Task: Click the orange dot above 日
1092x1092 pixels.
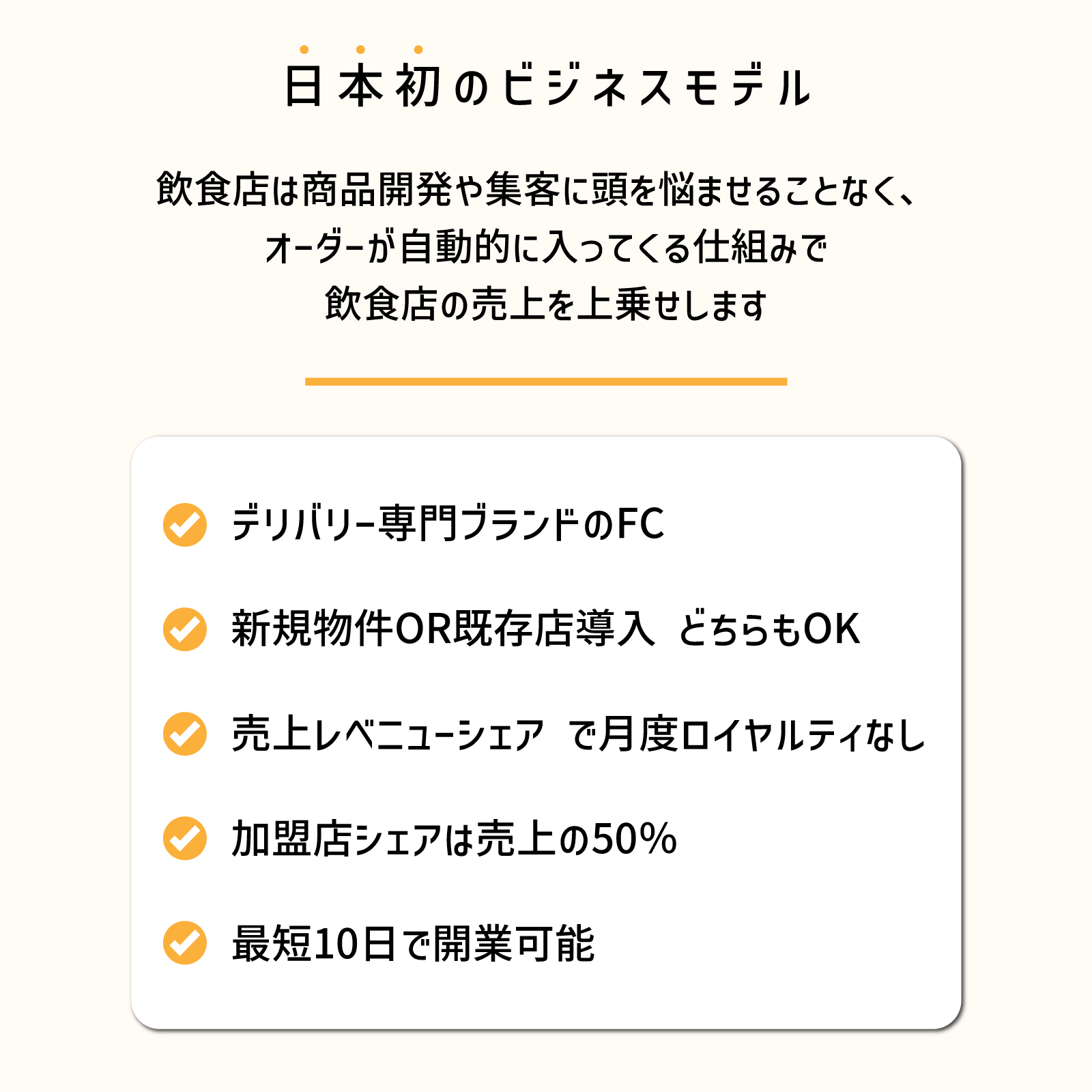Action: click(x=304, y=49)
